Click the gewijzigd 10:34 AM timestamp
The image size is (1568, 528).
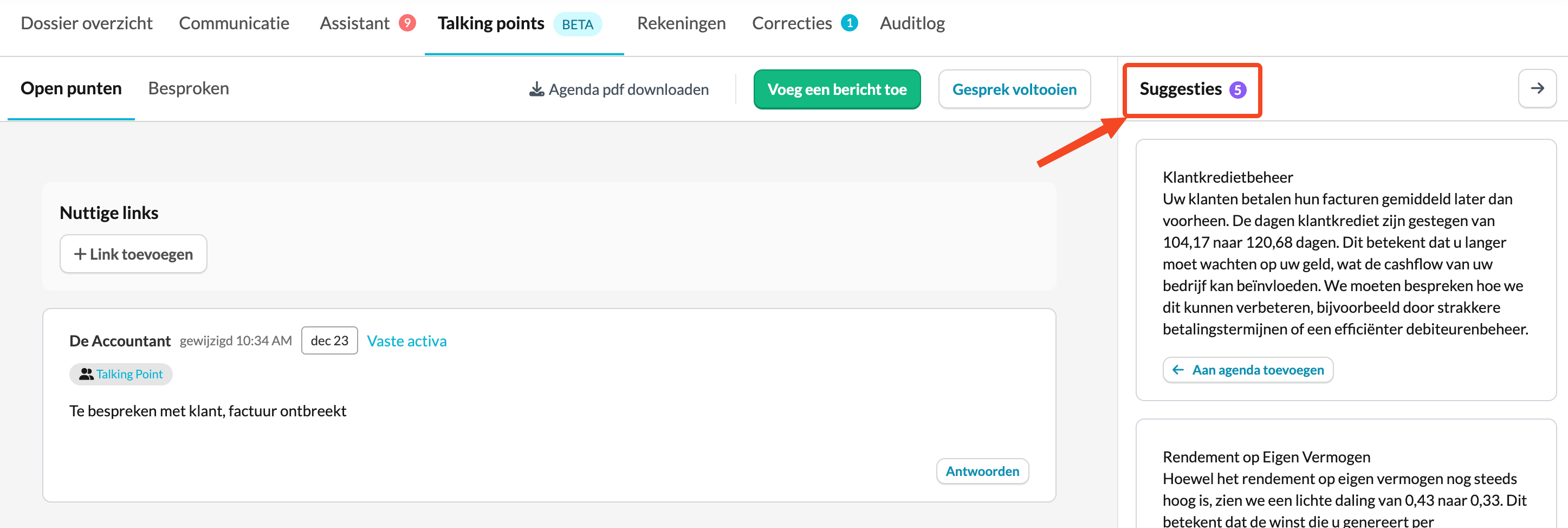point(236,341)
